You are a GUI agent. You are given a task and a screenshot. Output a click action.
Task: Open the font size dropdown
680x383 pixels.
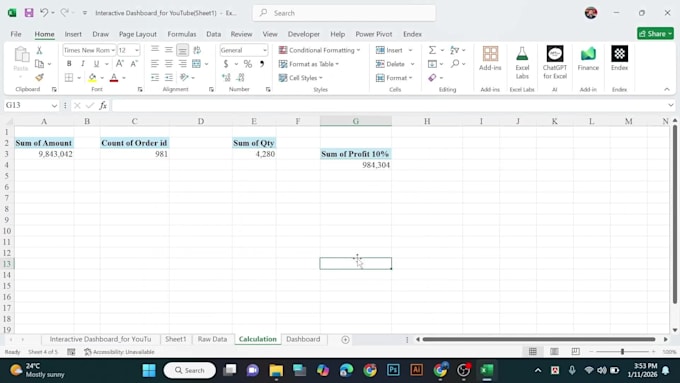point(137,50)
